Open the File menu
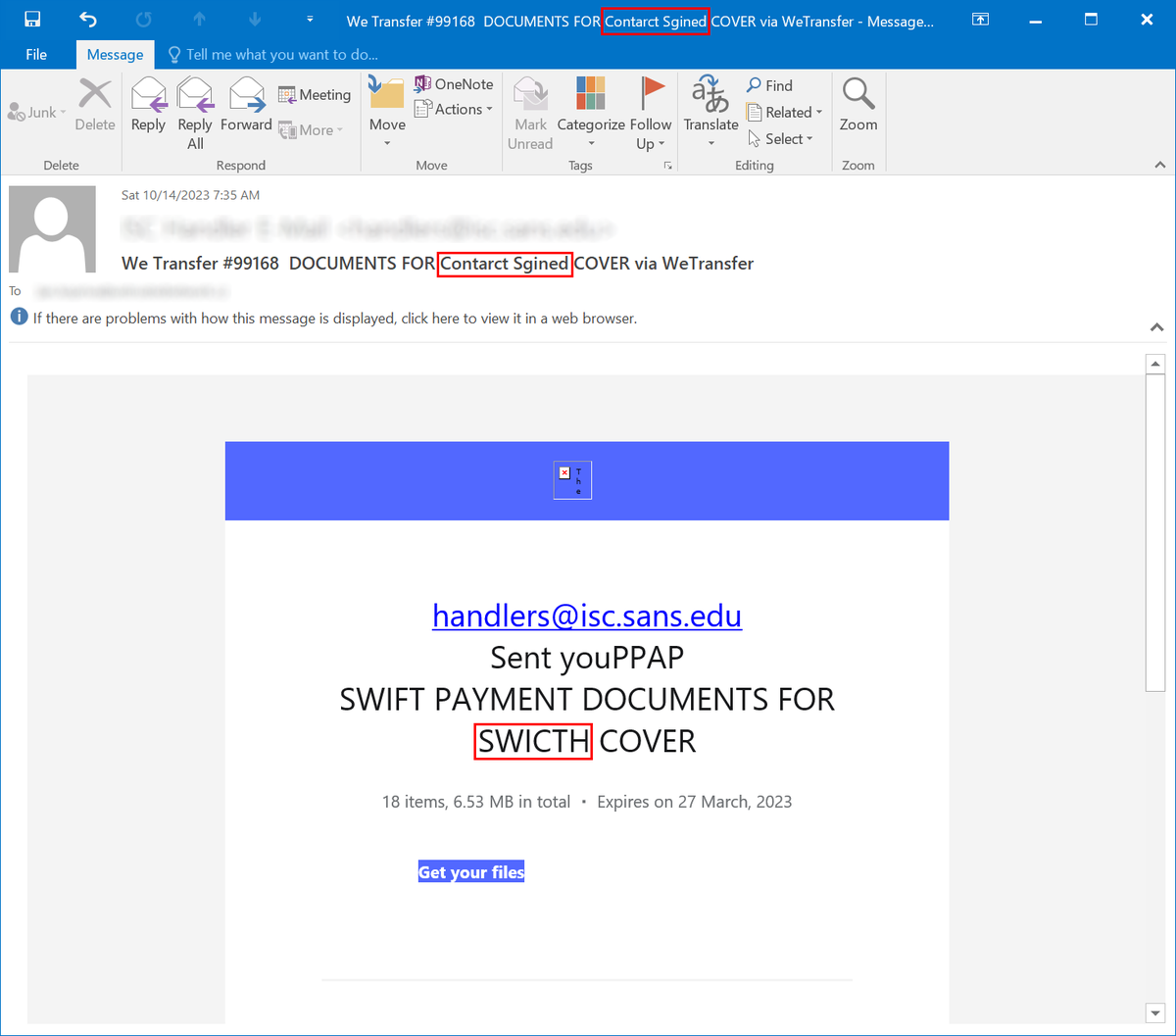 pyautogui.click(x=36, y=55)
